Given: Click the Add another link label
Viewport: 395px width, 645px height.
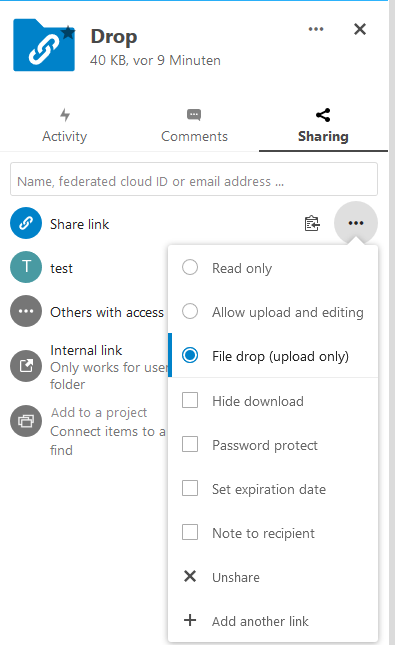Looking at the screenshot, I should pos(260,622).
